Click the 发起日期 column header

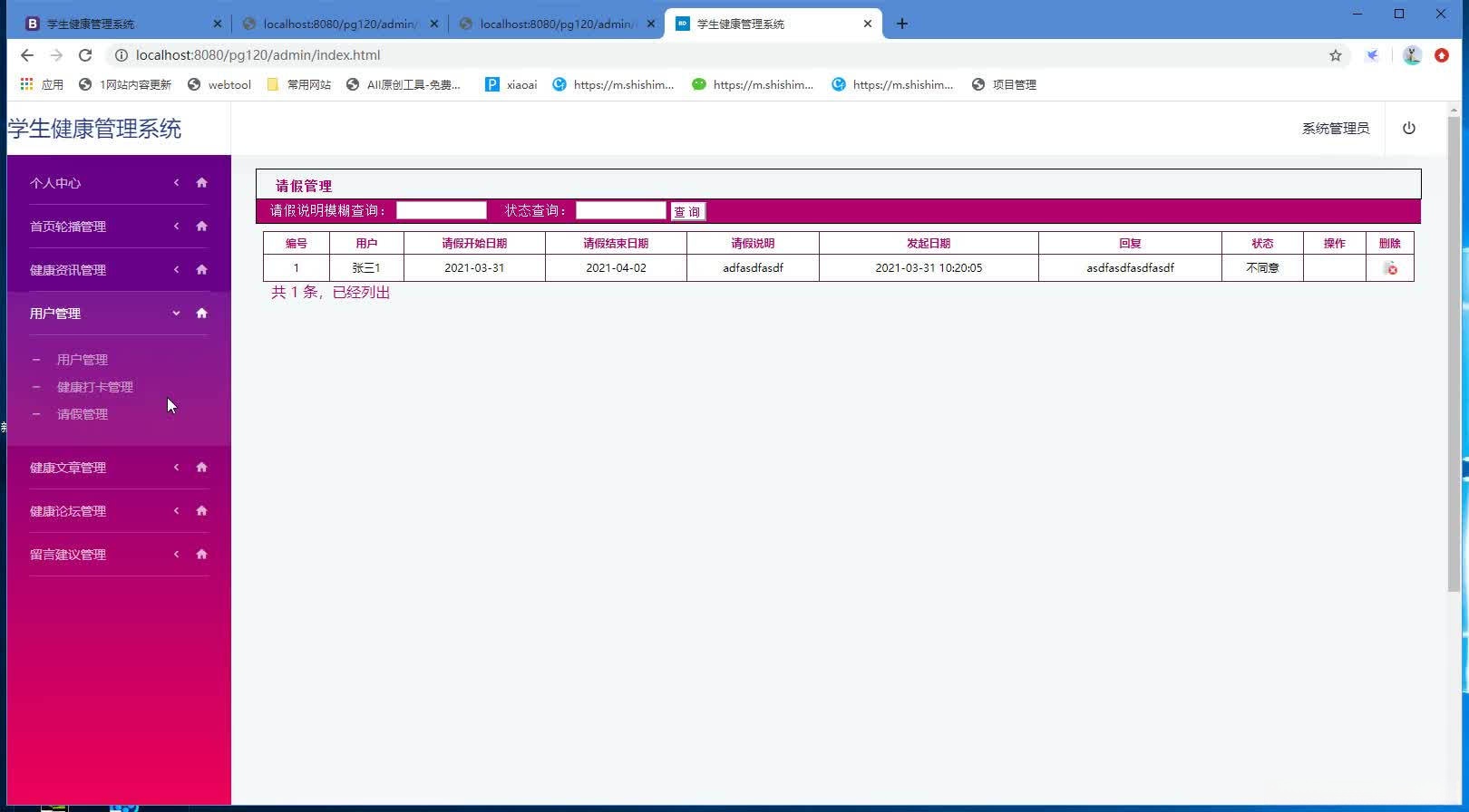tap(929, 243)
